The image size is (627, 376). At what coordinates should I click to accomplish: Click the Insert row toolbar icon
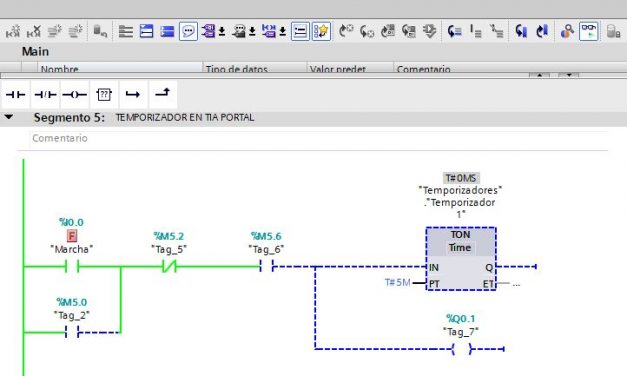(54, 31)
